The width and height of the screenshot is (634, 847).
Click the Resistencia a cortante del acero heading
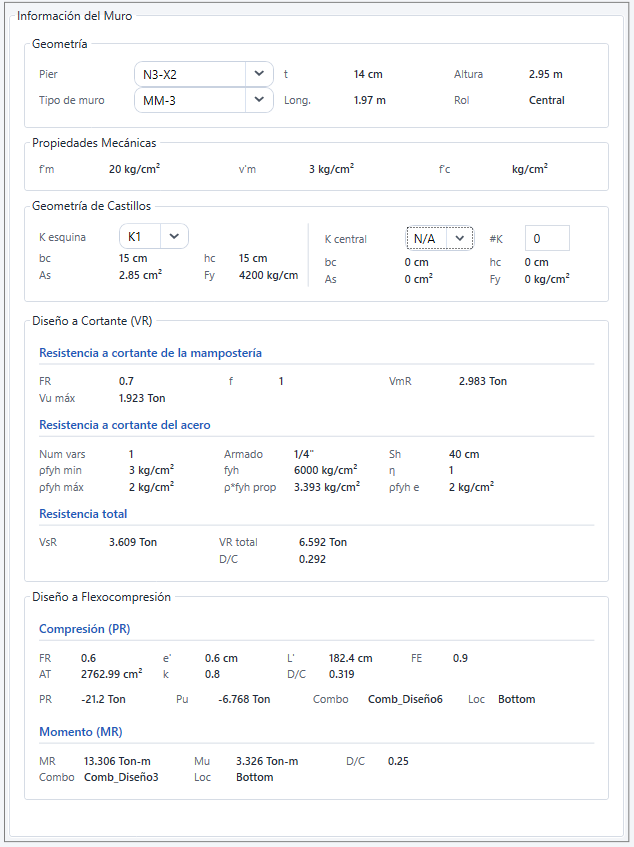coord(124,425)
